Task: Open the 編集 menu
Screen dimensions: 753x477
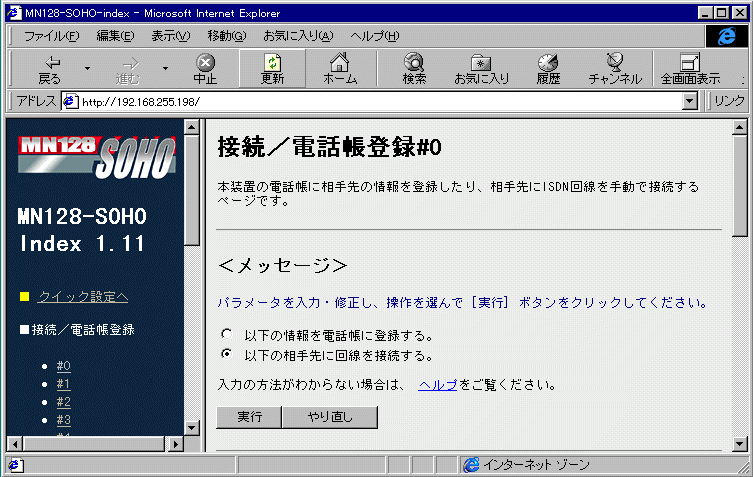Action: click(x=115, y=36)
